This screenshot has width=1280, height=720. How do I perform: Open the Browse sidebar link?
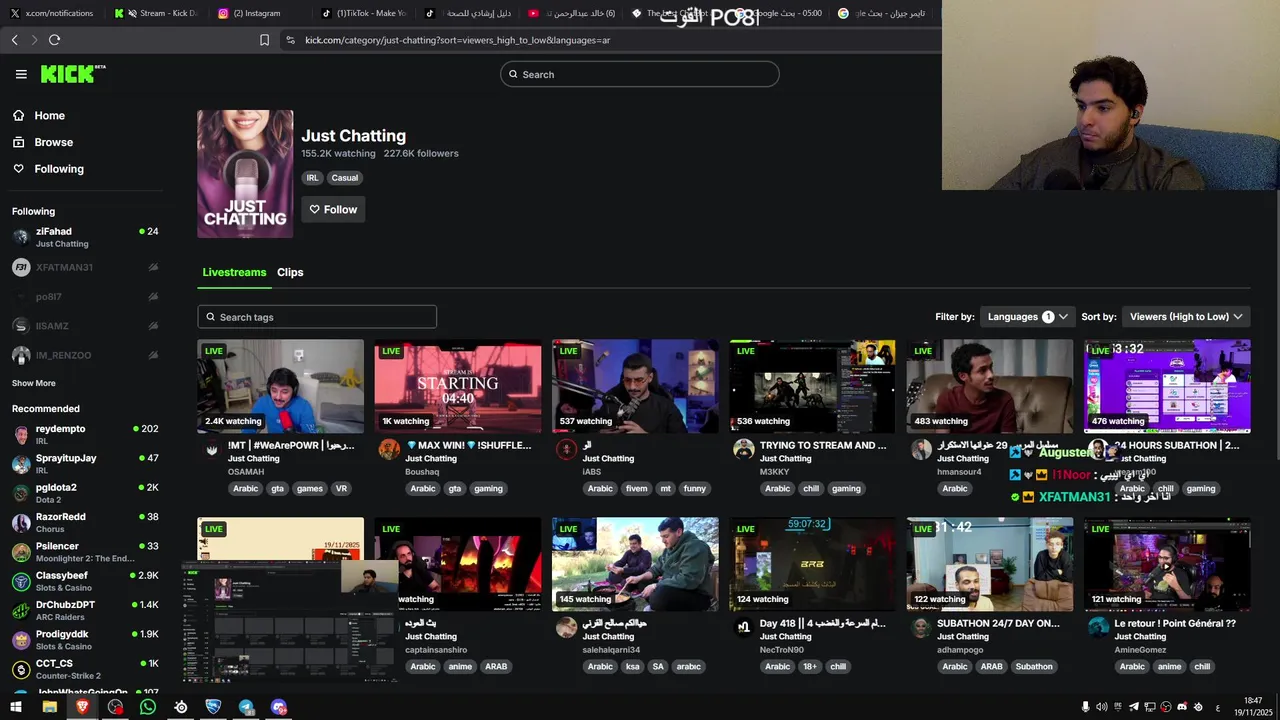[x=53, y=142]
